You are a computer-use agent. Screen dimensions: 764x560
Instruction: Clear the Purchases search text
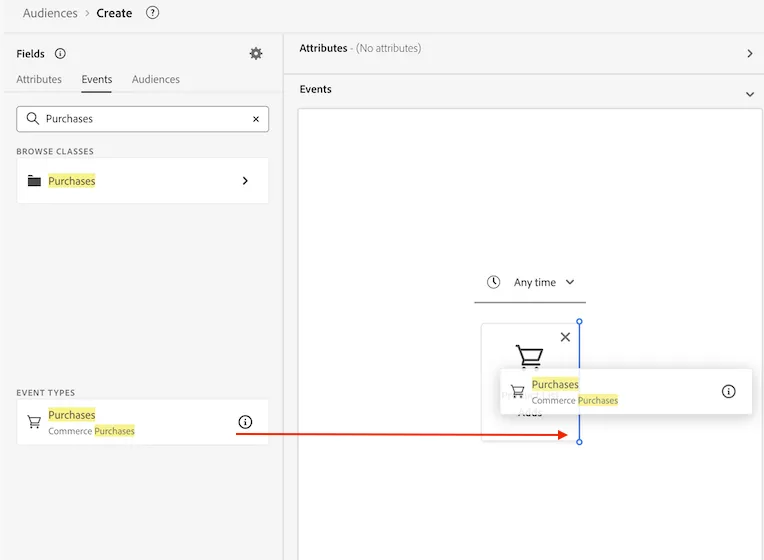(x=256, y=119)
